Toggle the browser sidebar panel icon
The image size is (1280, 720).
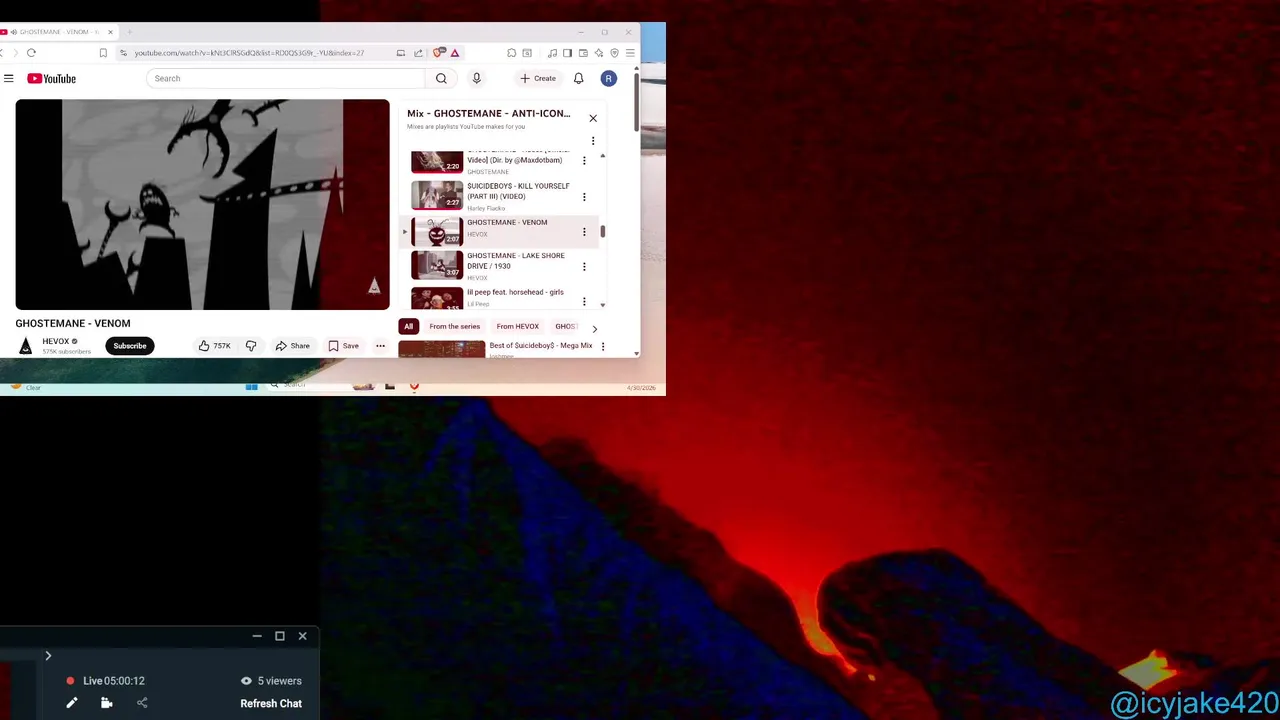click(x=567, y=53)
